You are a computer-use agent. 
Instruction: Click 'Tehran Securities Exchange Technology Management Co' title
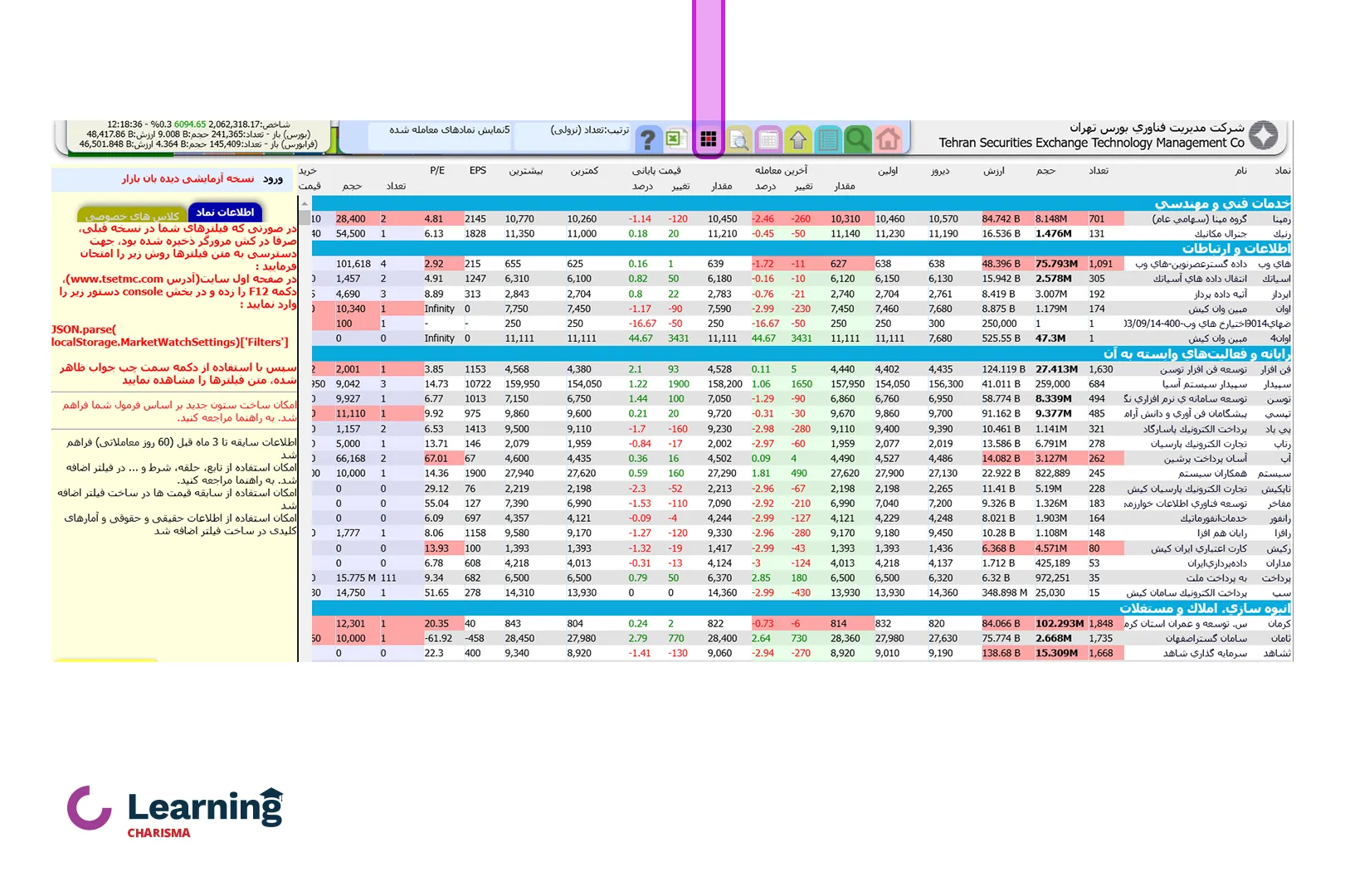(1091, 143)
